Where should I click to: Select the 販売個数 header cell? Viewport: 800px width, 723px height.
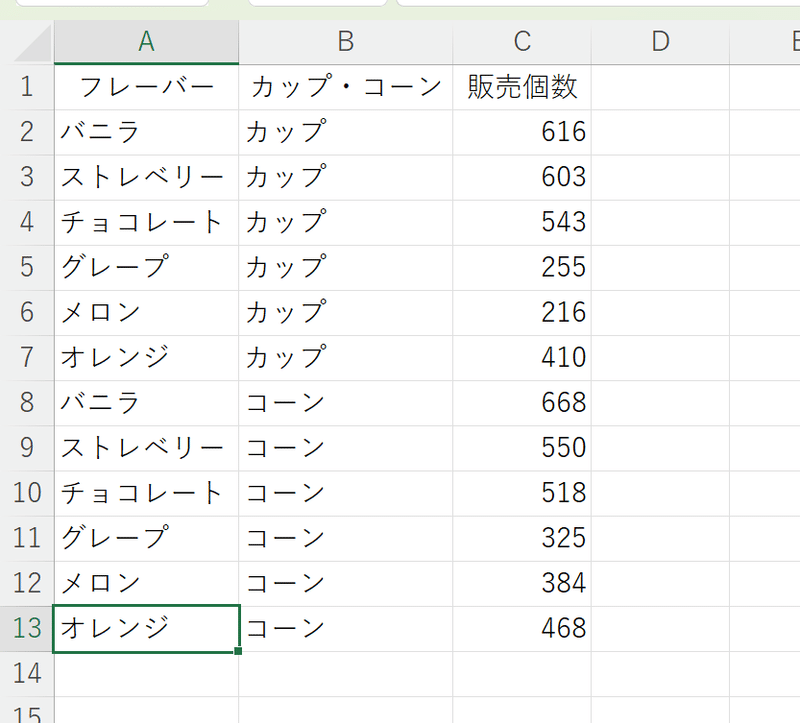(522, 87)
